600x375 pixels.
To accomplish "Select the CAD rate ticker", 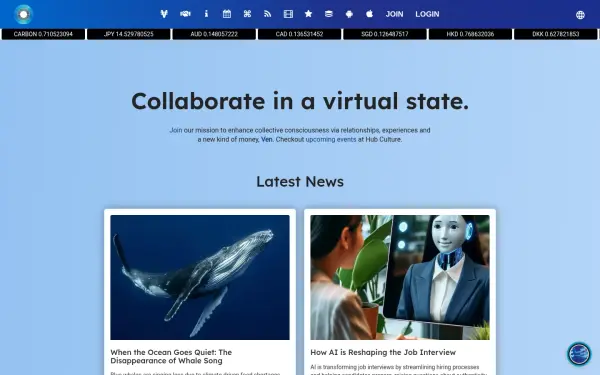I will (x=299, y=34).
